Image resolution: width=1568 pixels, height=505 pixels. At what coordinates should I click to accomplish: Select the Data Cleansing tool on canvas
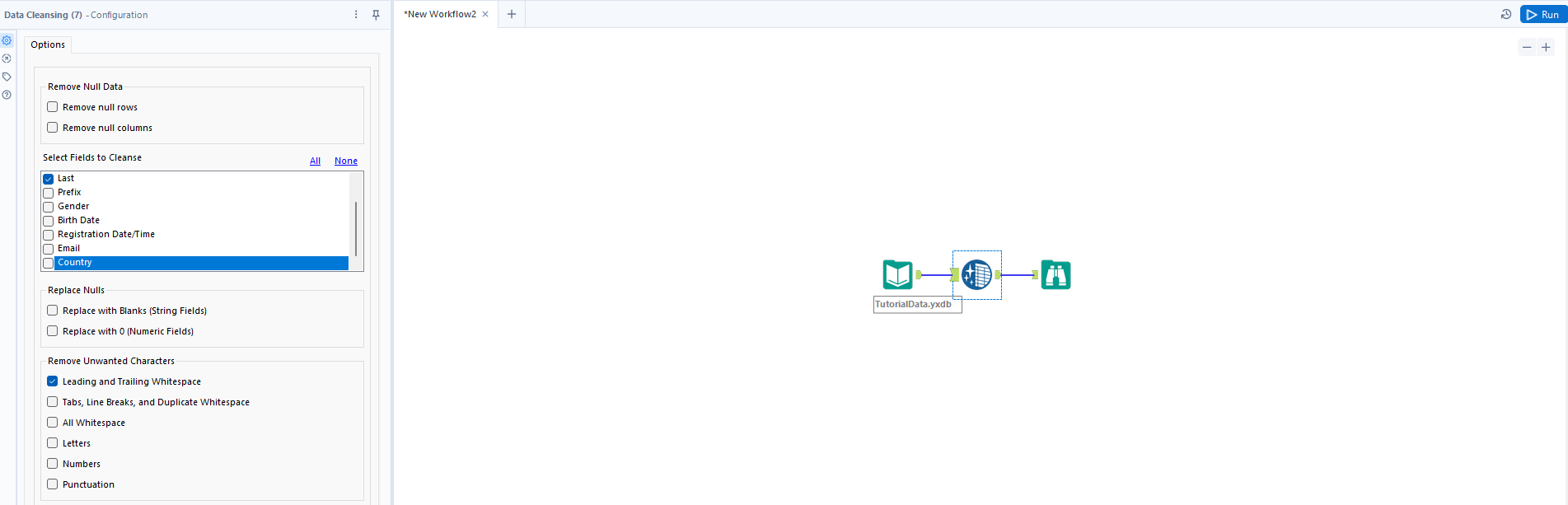coord(976,274)
